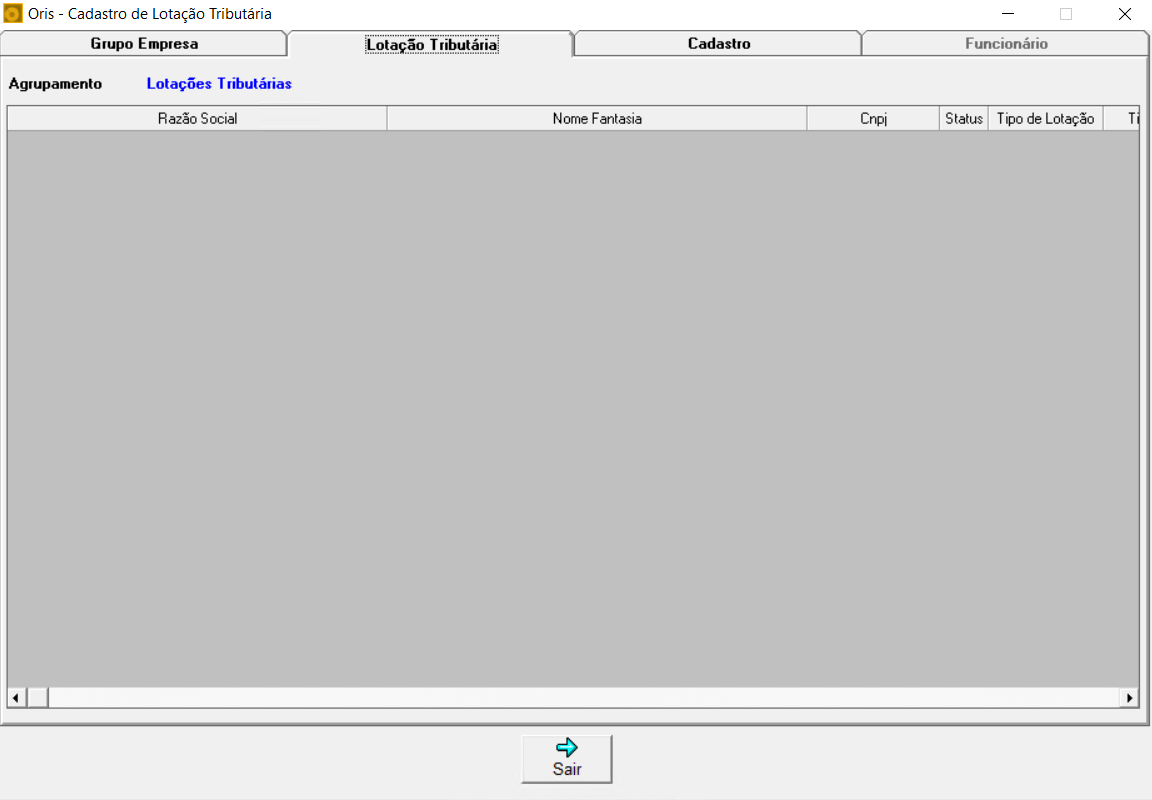The image size is (1152, 800).
Task: Click the right arrow of horizontal scrollbar
Action: point(1130,697)
